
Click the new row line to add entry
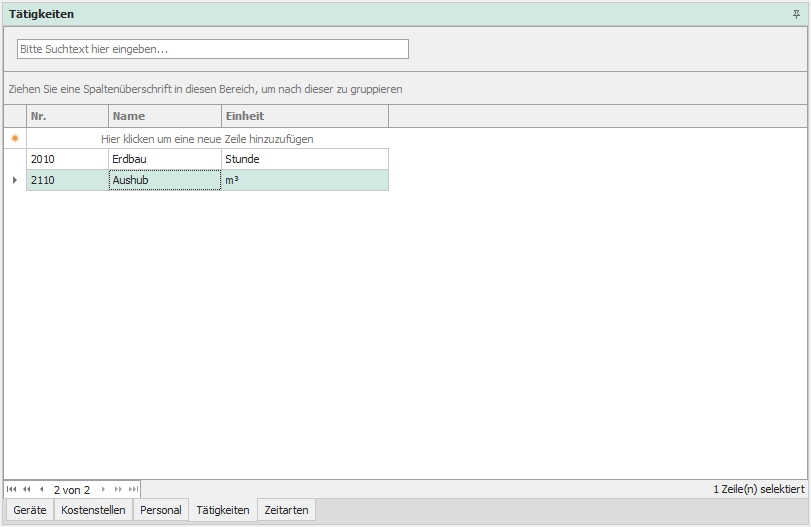click(207, 139)
